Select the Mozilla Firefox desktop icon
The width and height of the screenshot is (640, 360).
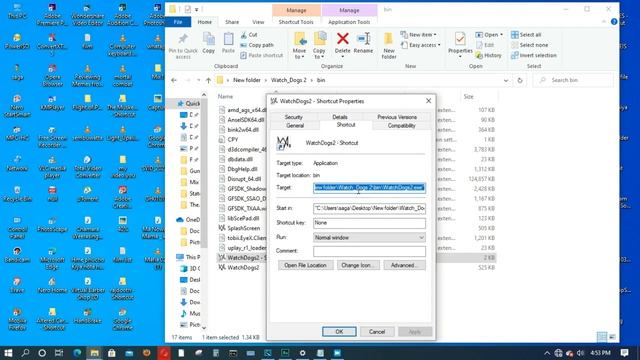click(x=17, y=319)
